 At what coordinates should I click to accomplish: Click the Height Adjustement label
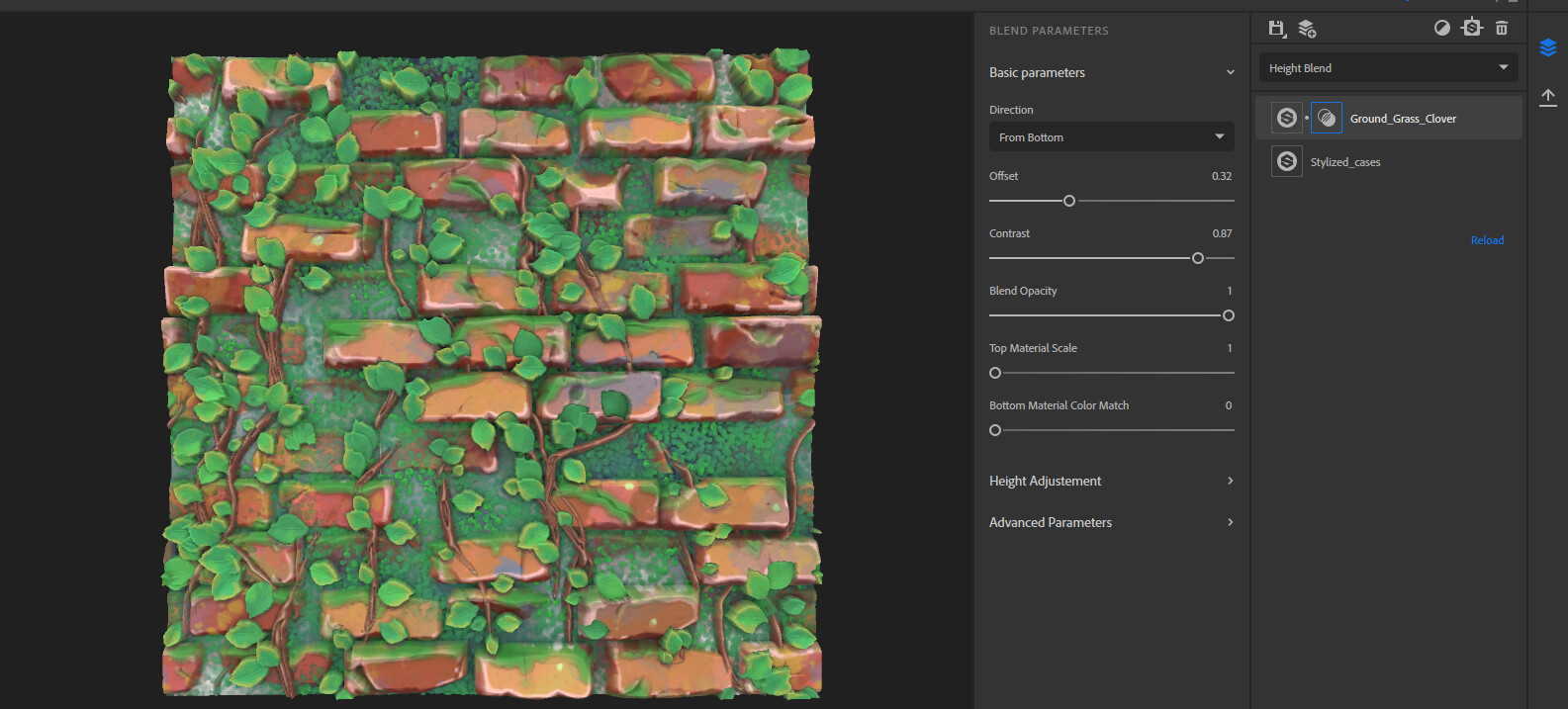[1045, 481]
